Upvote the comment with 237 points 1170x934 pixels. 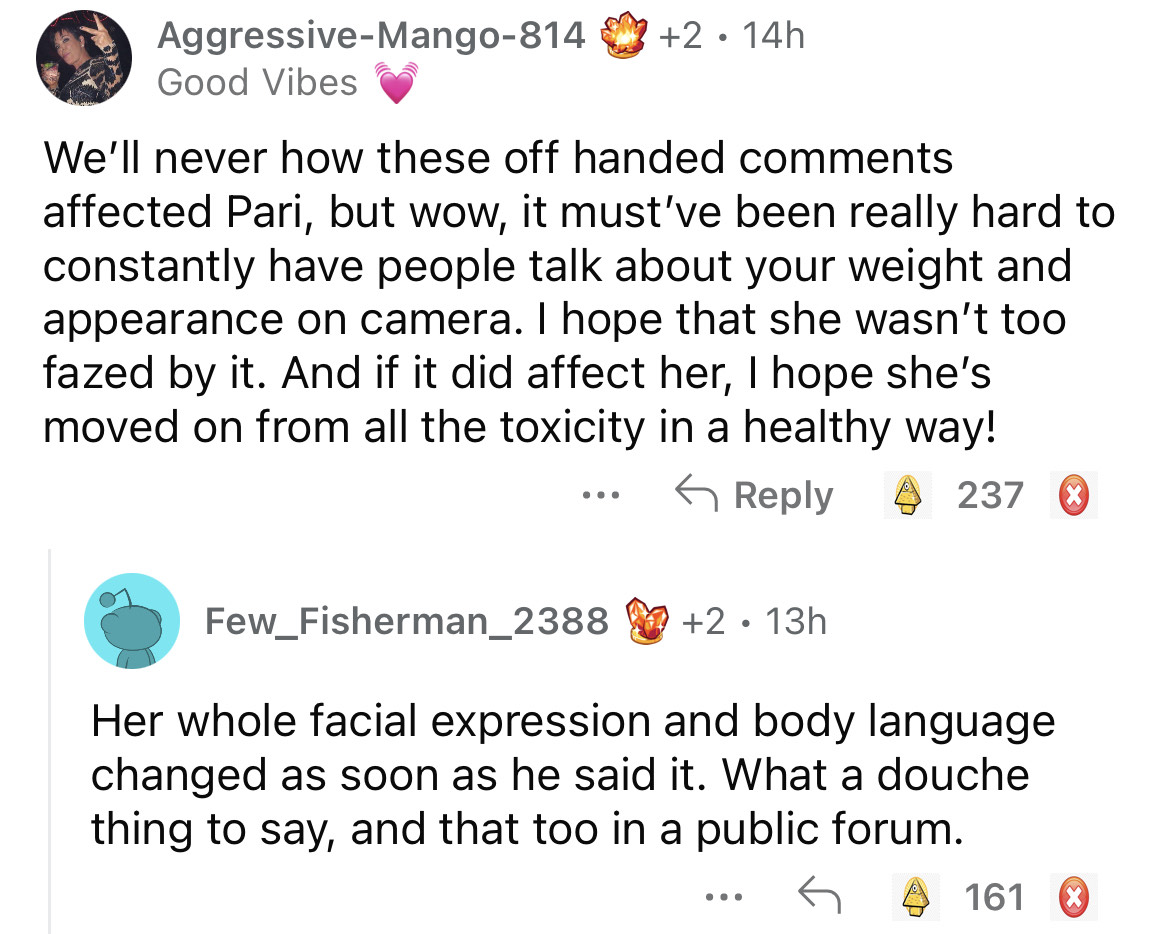pyautogui.click(x=907, y=495)
